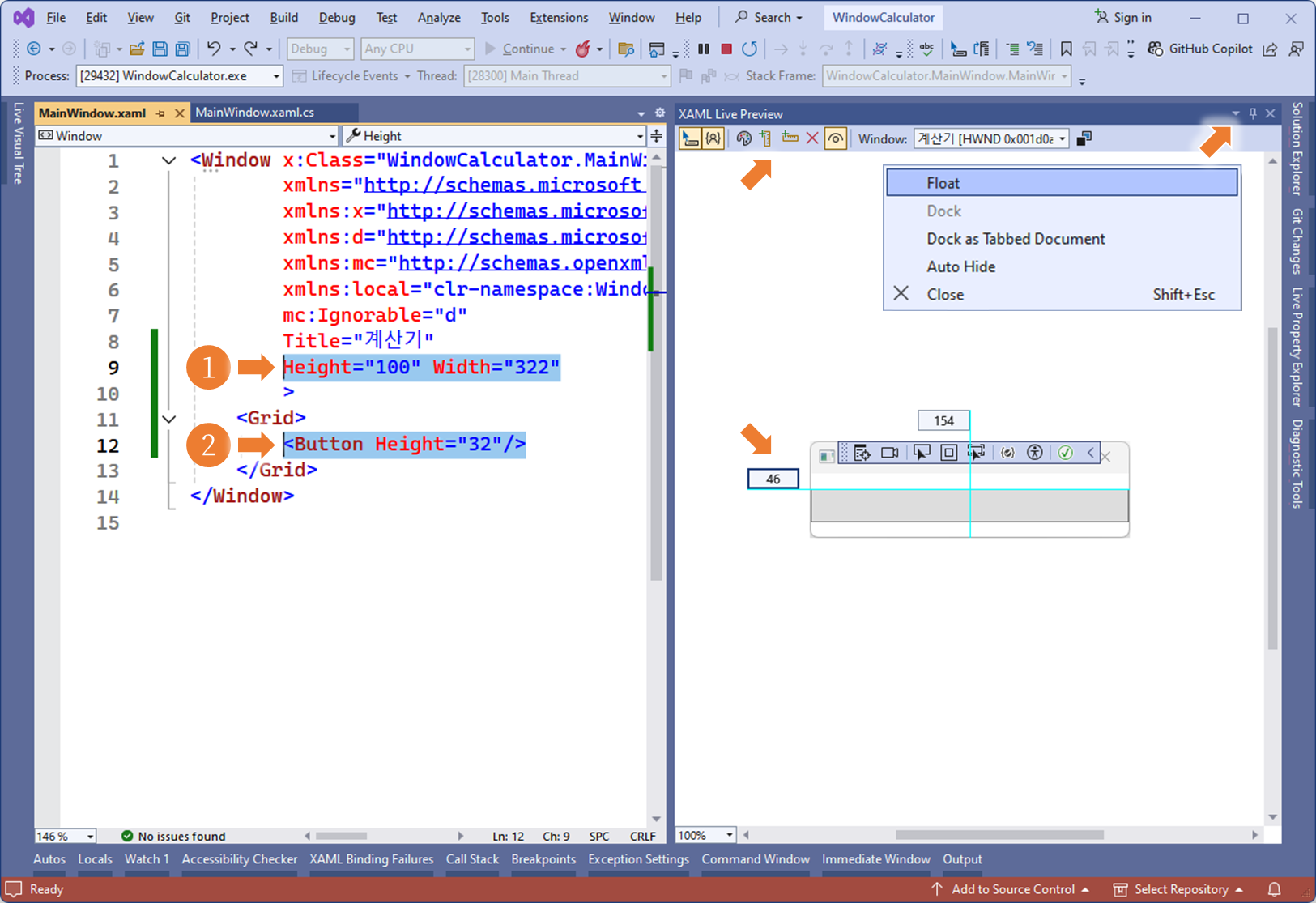This screenshot has width=1316, height=903.
Task: Open the XAML Binding Failures tab
Action: click(x=372, y=859)
